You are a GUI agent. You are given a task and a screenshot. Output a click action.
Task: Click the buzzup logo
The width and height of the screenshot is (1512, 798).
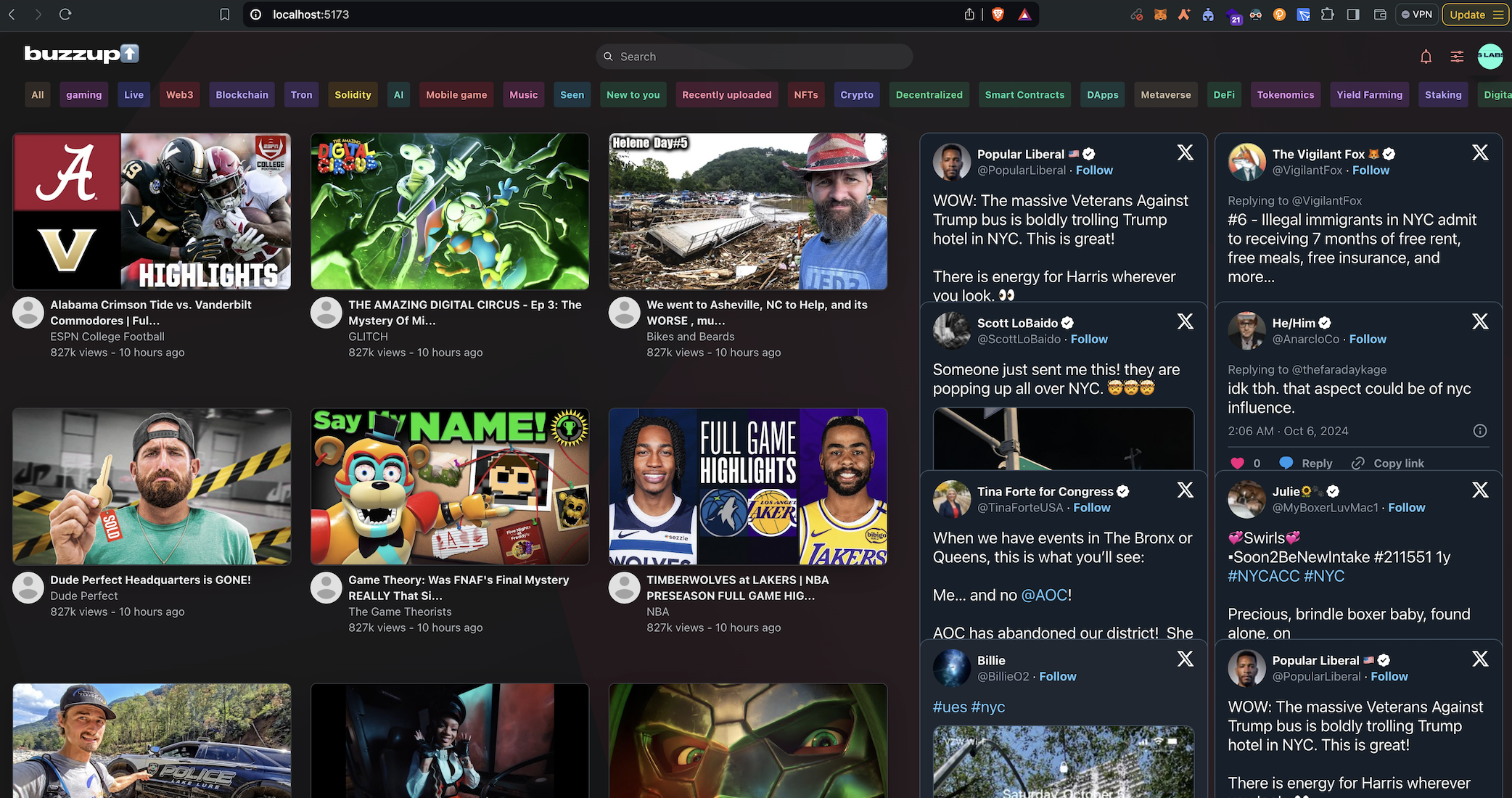tap(81, 54)
